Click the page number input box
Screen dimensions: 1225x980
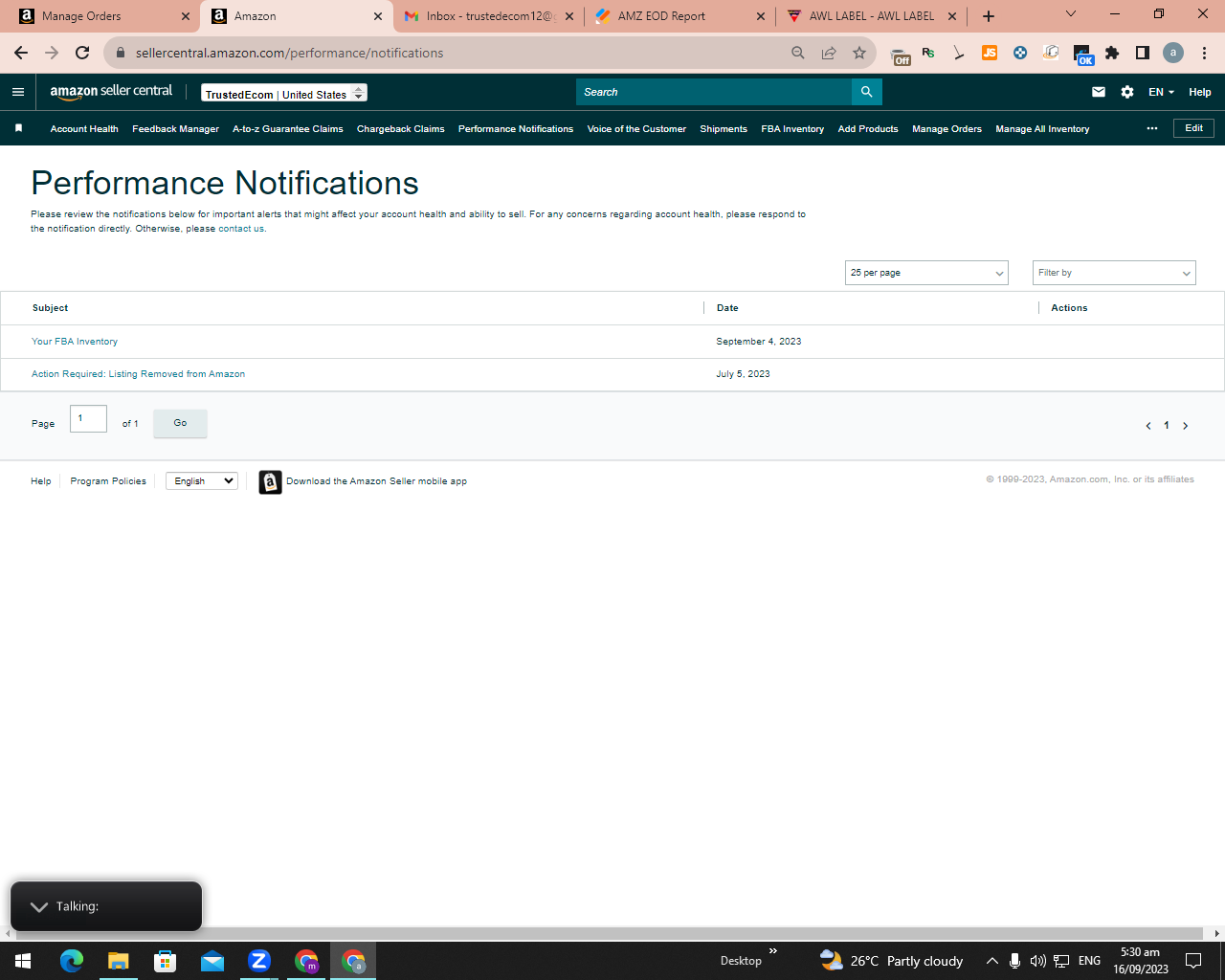[88, 418]
